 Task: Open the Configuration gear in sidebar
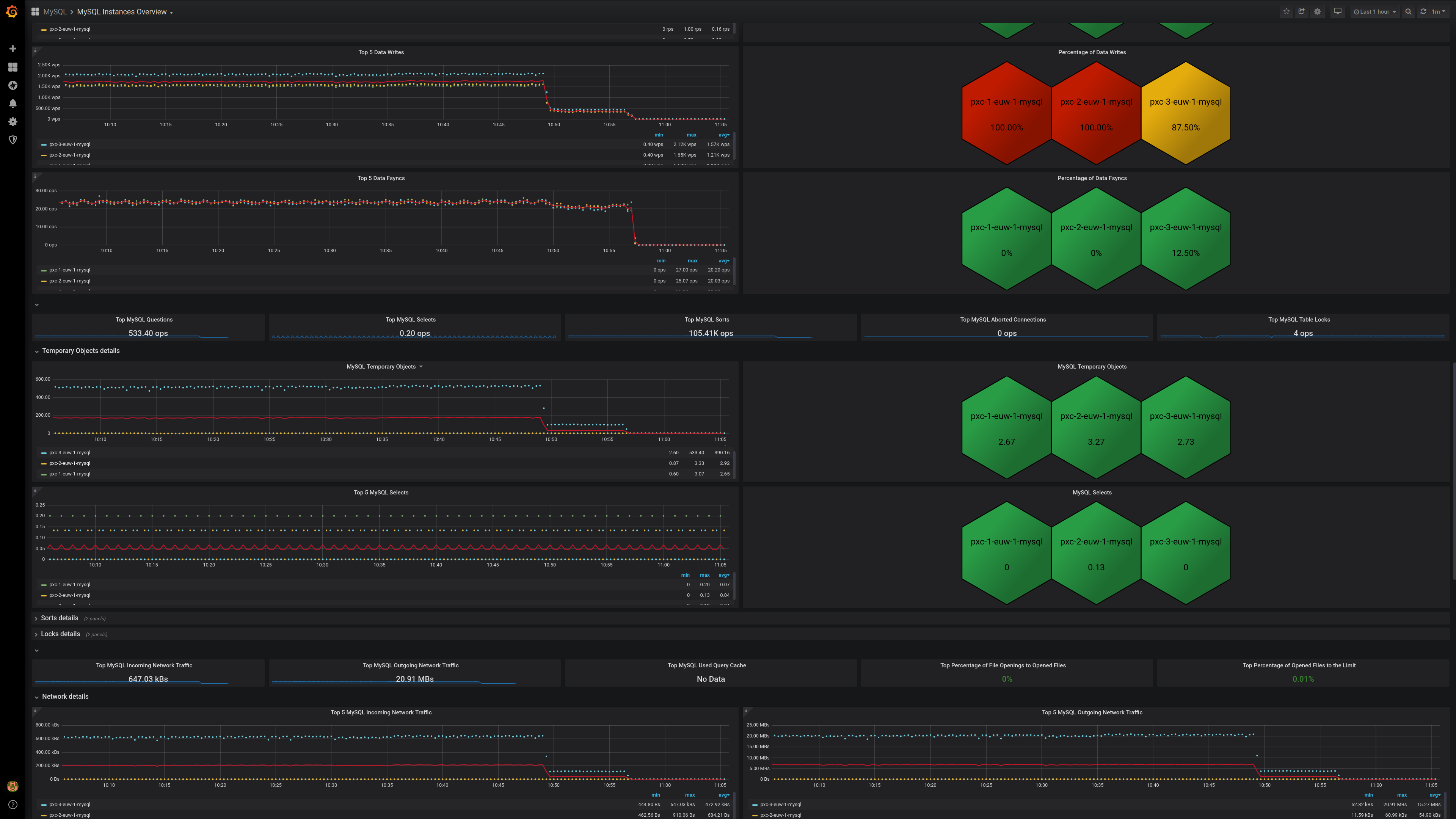pos(13,121)
